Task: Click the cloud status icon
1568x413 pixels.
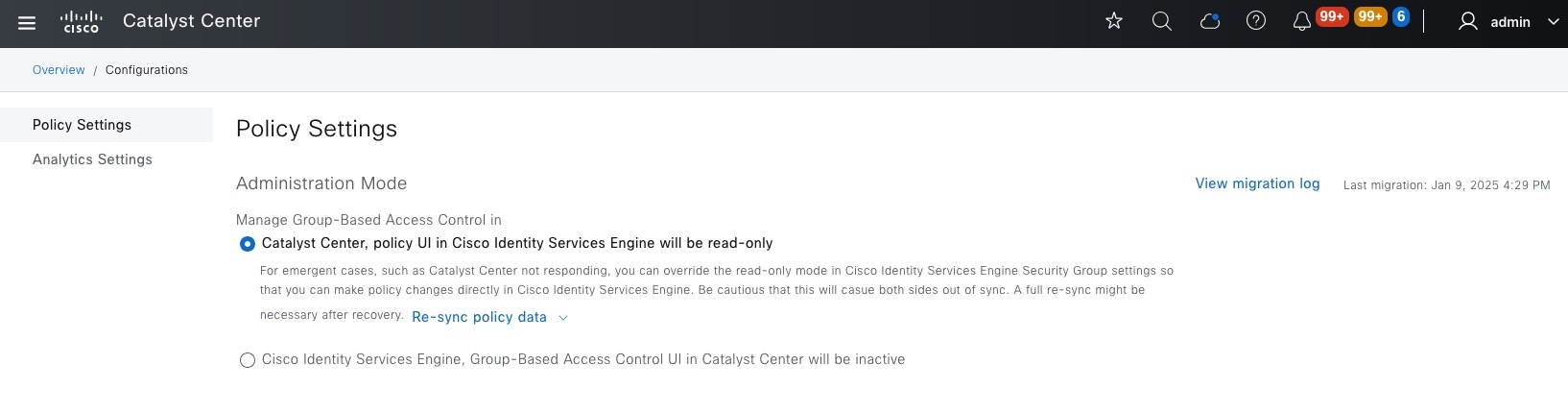Action: (1209, 21)
